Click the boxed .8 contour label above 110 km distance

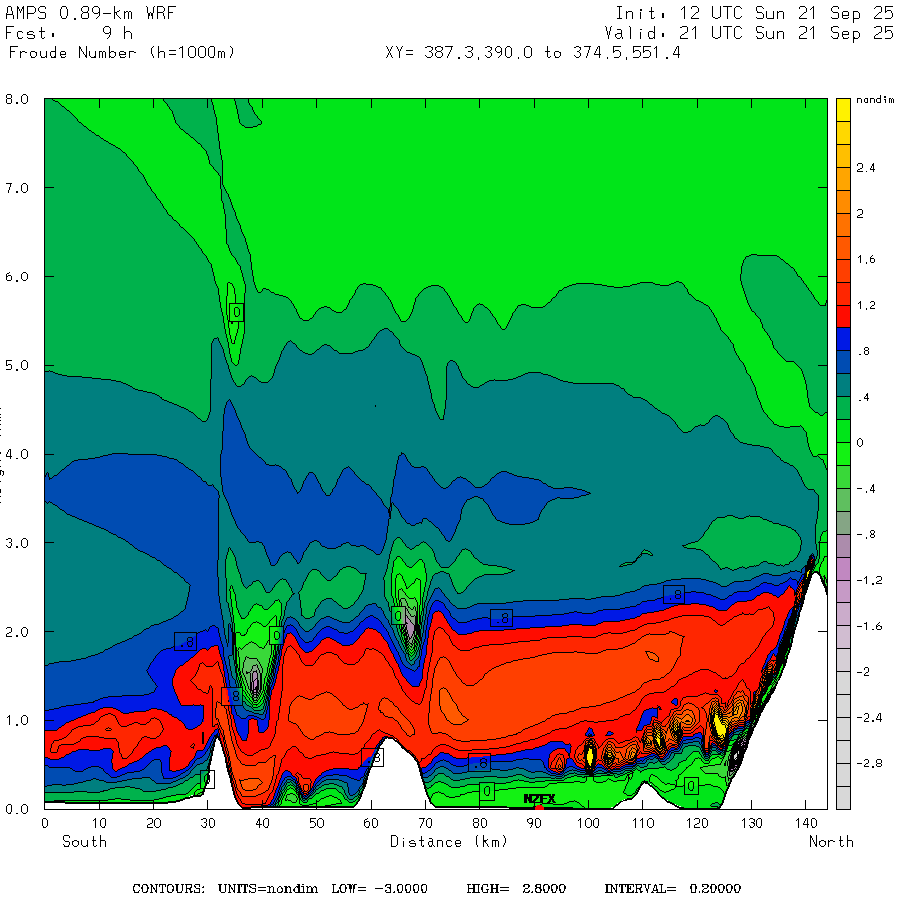(674, 595)
